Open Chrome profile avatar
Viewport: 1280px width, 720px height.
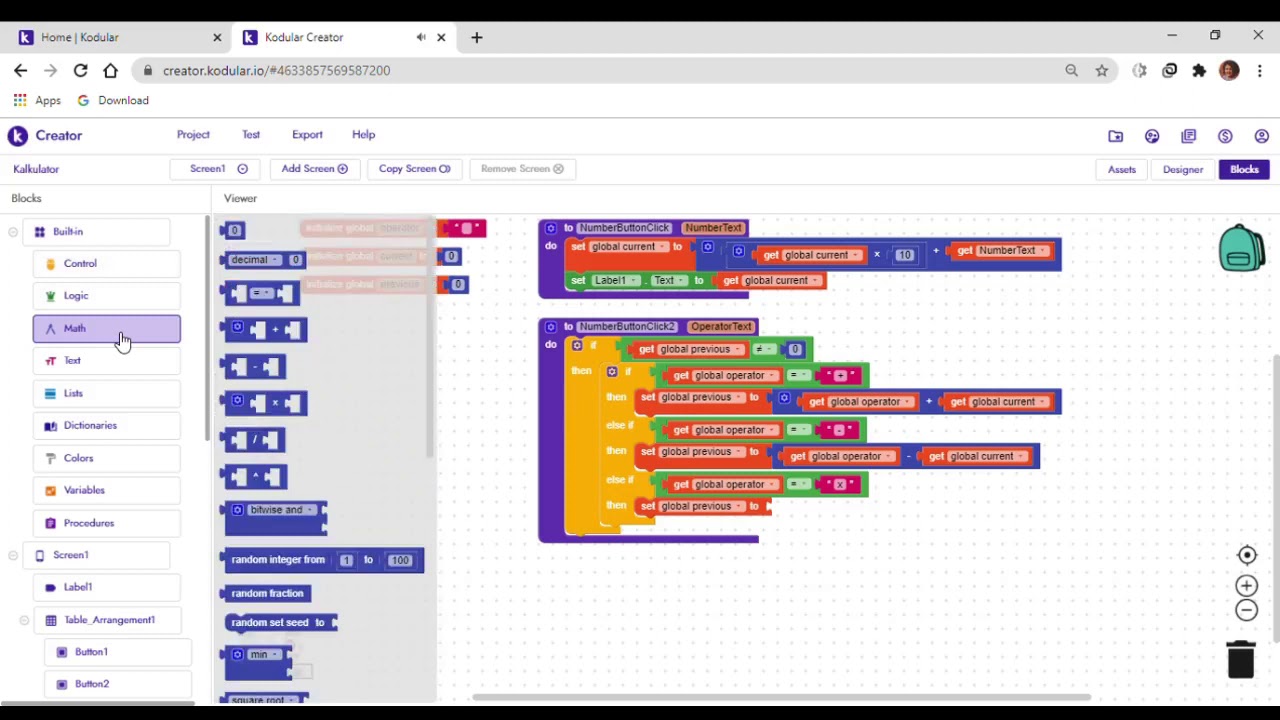coord(1229,70)
